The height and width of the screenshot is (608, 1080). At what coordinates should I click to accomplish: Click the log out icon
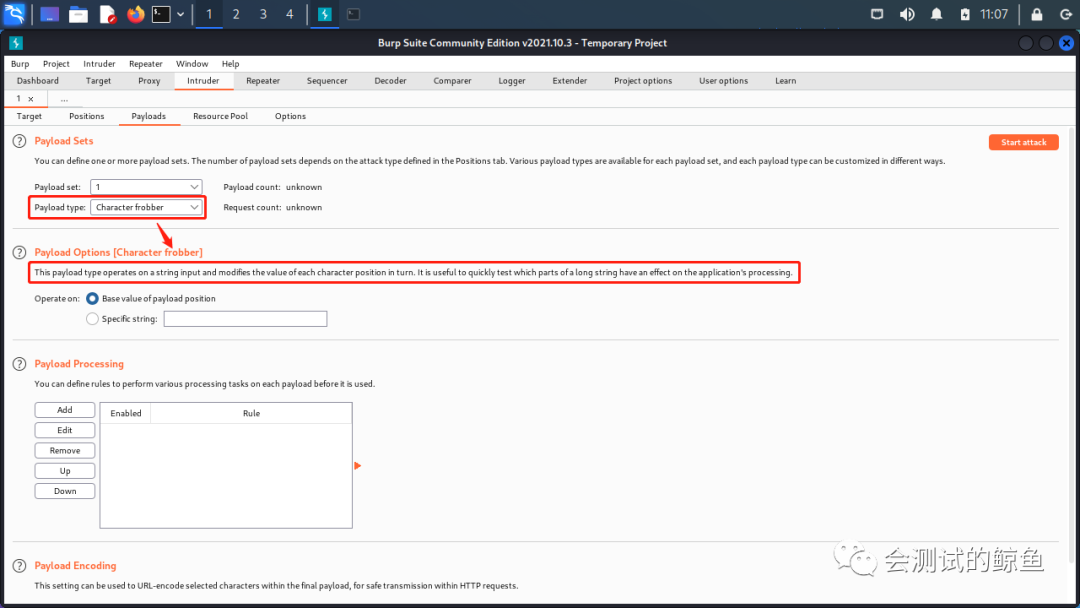pyautogui.click(x=1065, y=14)
